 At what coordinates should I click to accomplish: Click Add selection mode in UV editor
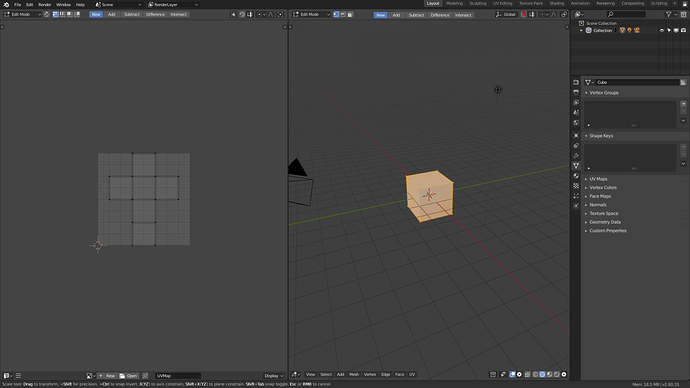click(111, 15)
